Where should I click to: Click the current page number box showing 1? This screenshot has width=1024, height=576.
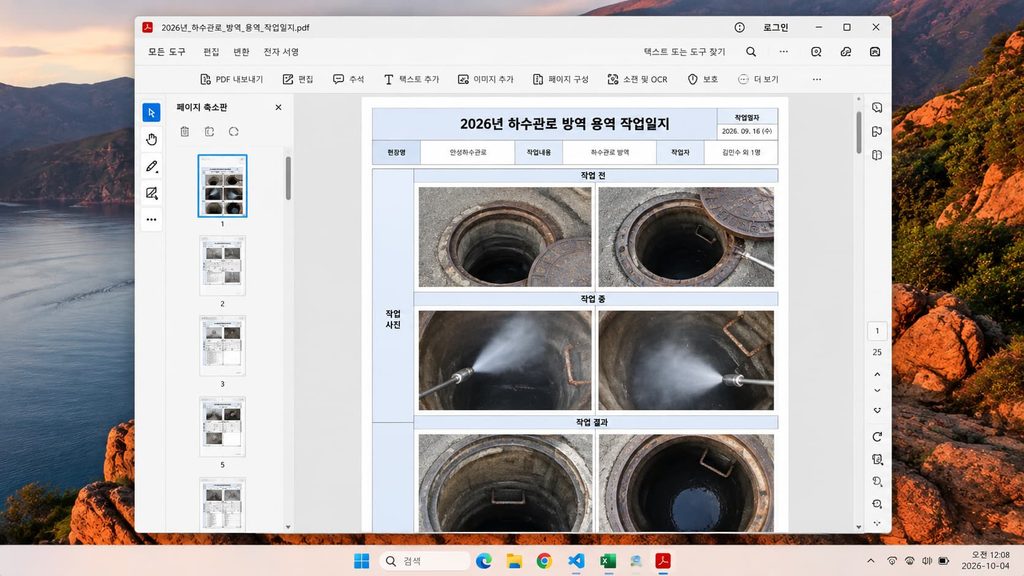click(x=877, y=330)
